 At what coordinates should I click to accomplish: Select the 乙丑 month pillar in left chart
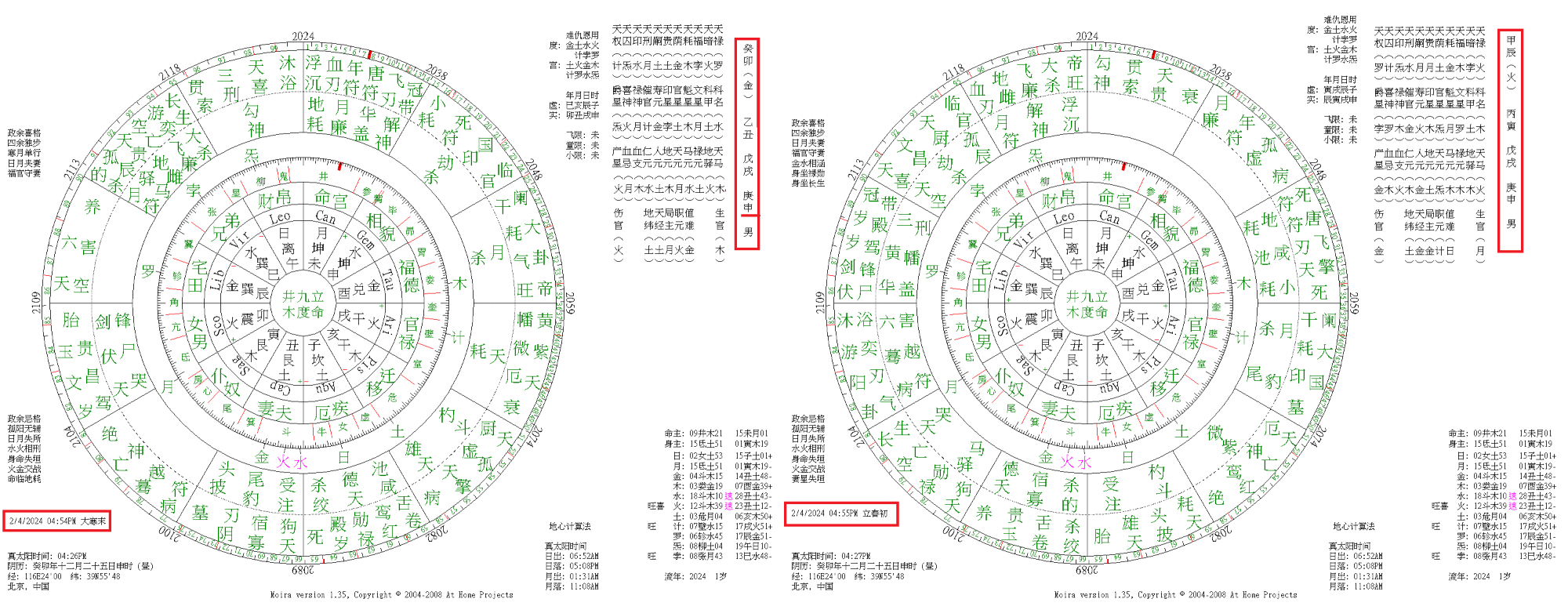click(x=748, y=128)
